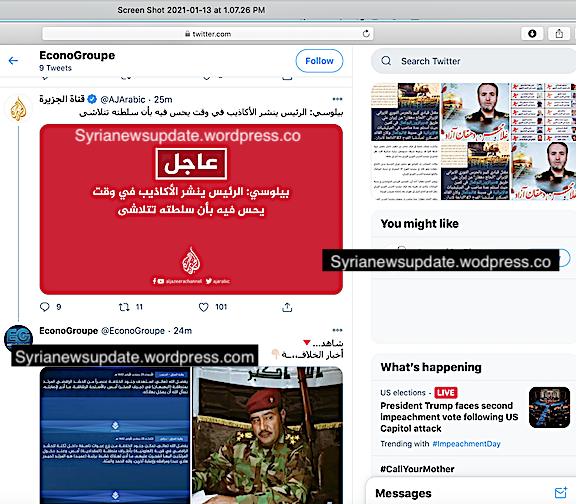This screenshot has width=576, height=504.
Task: Share the AJArabic tweet
Action: 287,307
